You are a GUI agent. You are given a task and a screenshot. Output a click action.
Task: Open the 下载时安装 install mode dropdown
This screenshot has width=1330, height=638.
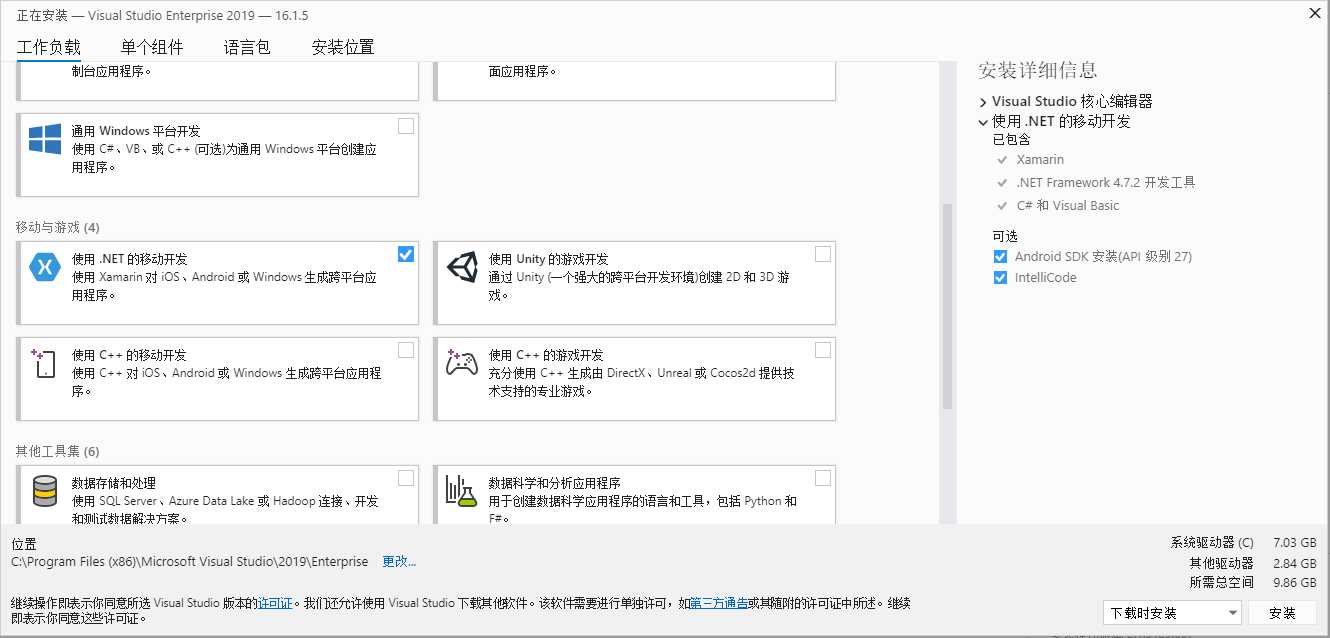(1173, 613)
